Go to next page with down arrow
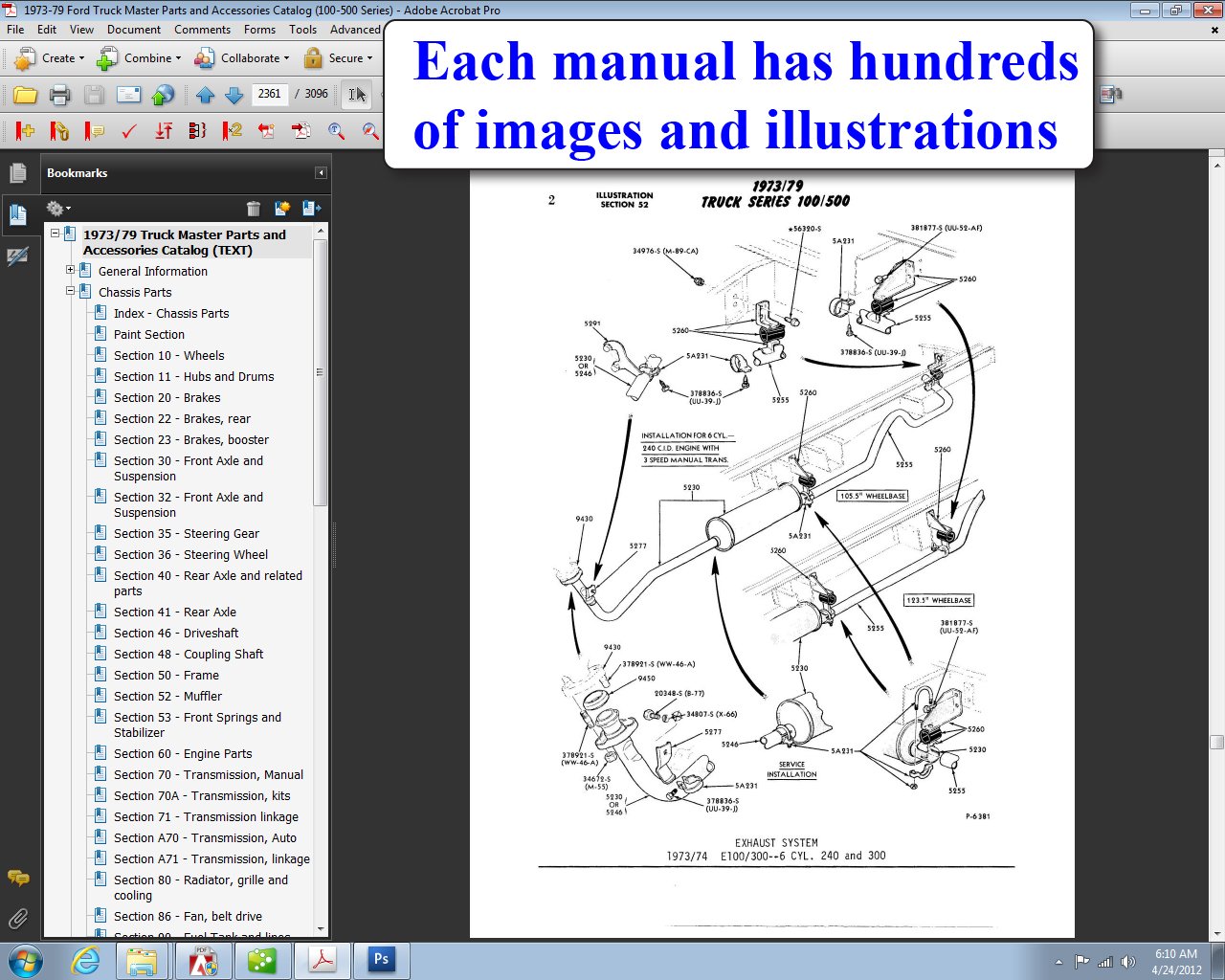1225x980 pixels. coord(234,95)
